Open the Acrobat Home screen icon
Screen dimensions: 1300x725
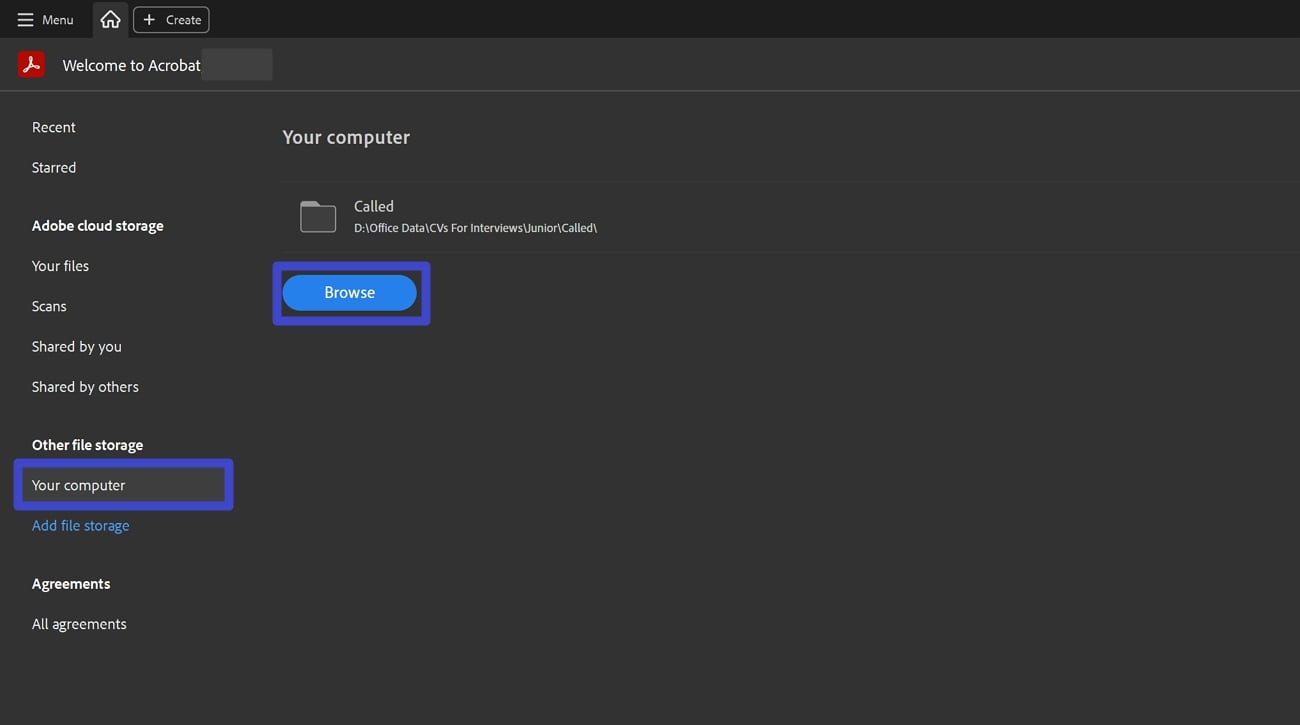pos(110,18)
